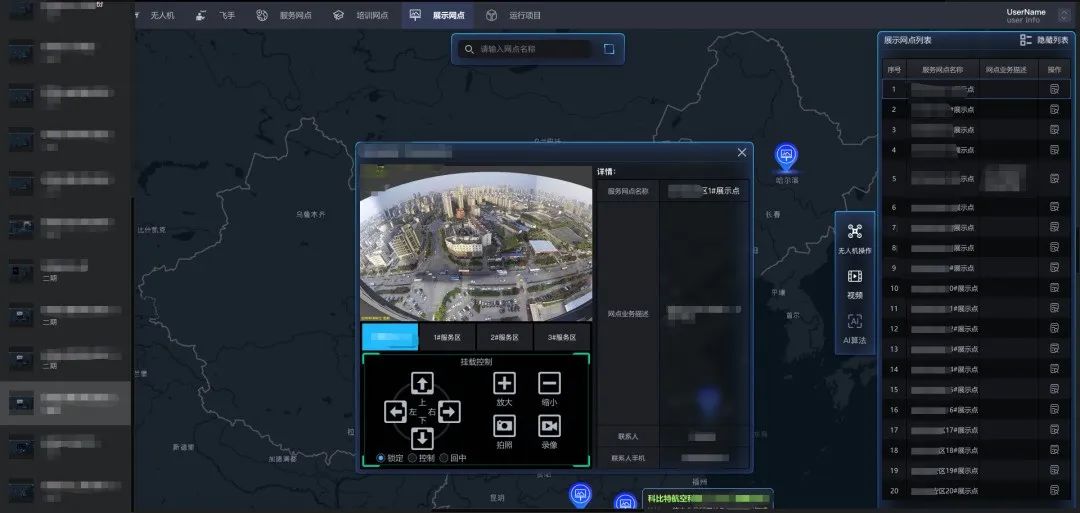Collapse list using 隐藏列表 toggle
Viewport: 1080px width, 513px height.
pos(1044,40)
